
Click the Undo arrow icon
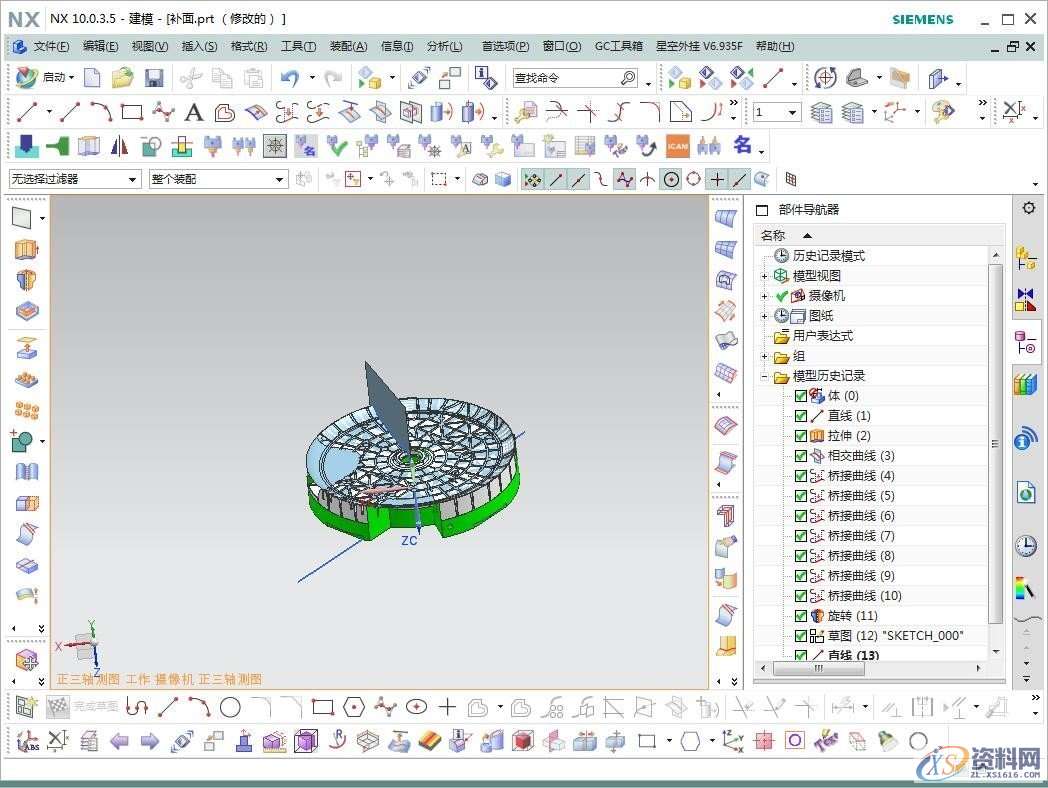point(290,78)
